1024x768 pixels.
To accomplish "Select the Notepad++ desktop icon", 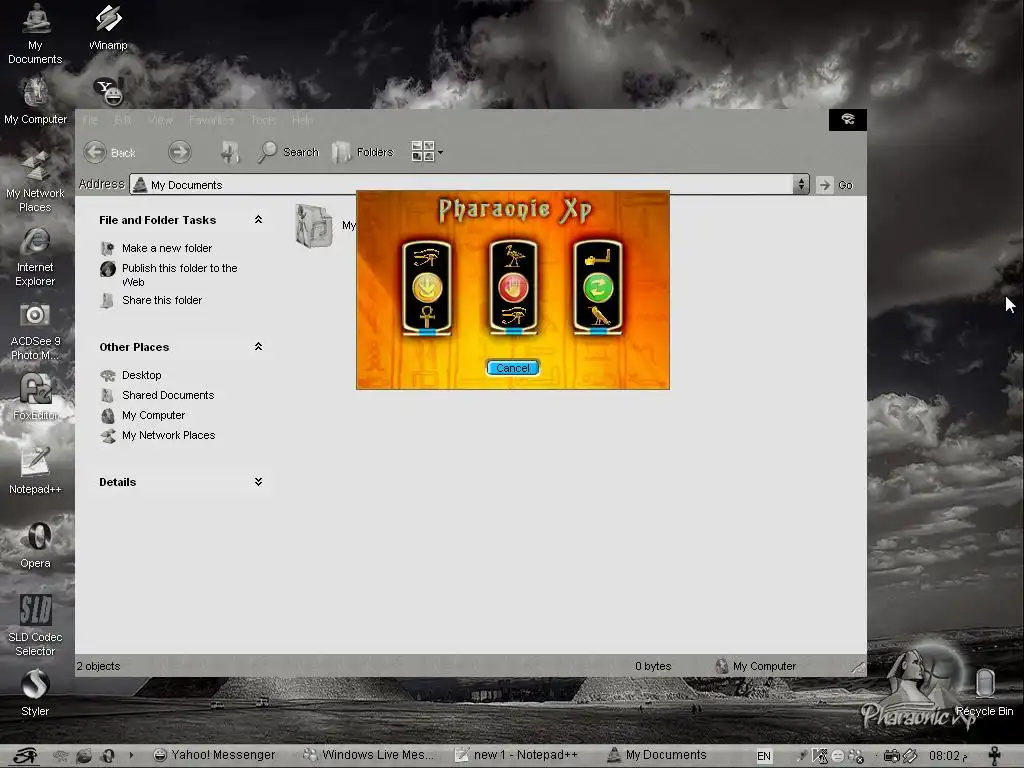I will click(x=35, y=470).
